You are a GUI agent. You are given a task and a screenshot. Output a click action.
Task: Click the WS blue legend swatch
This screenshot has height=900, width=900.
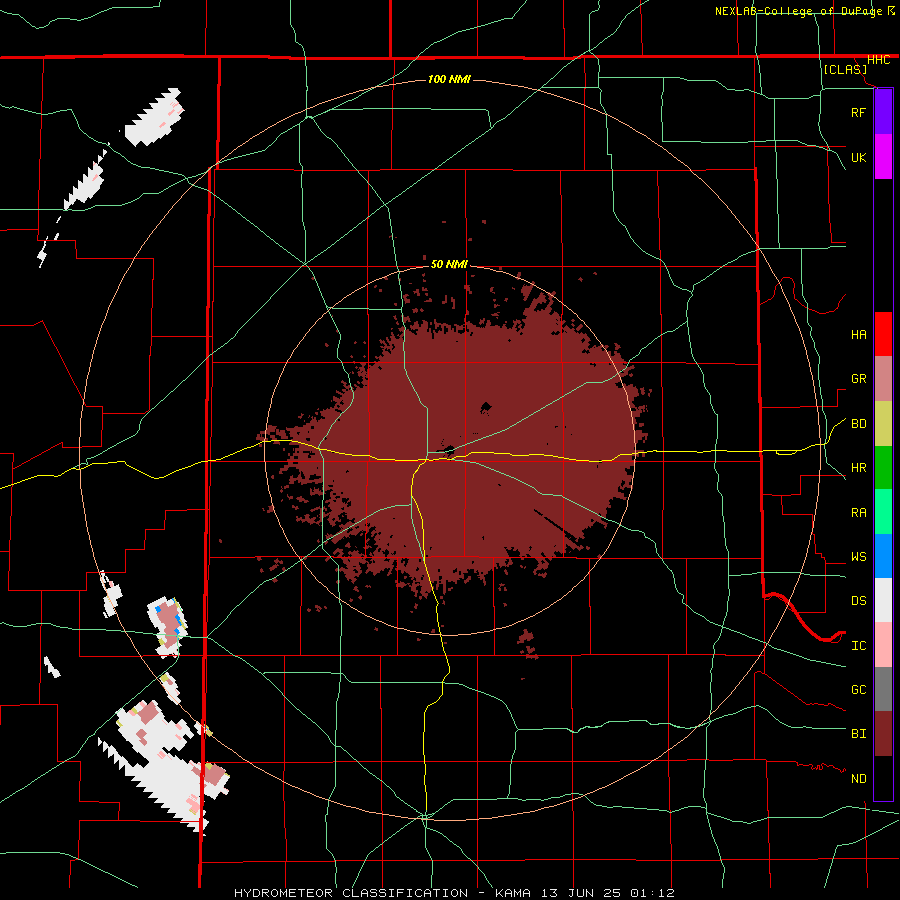[x=883, y=556]
